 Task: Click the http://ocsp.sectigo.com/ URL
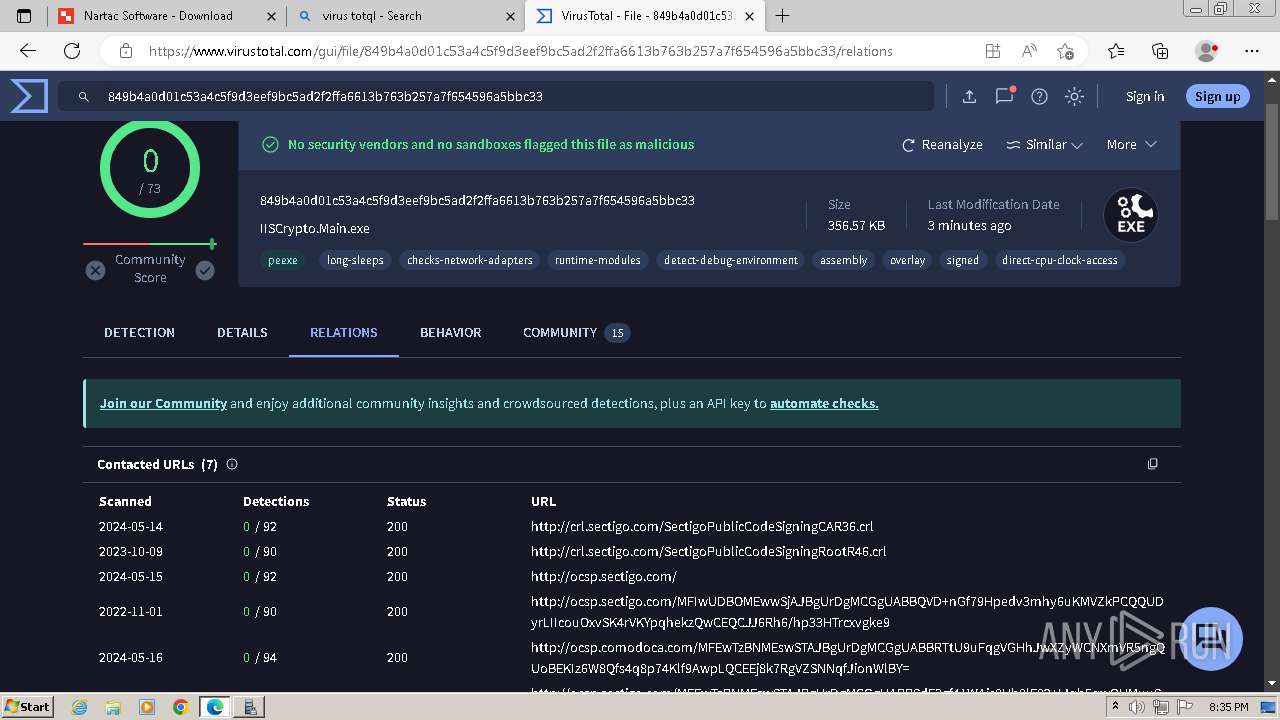604,576
